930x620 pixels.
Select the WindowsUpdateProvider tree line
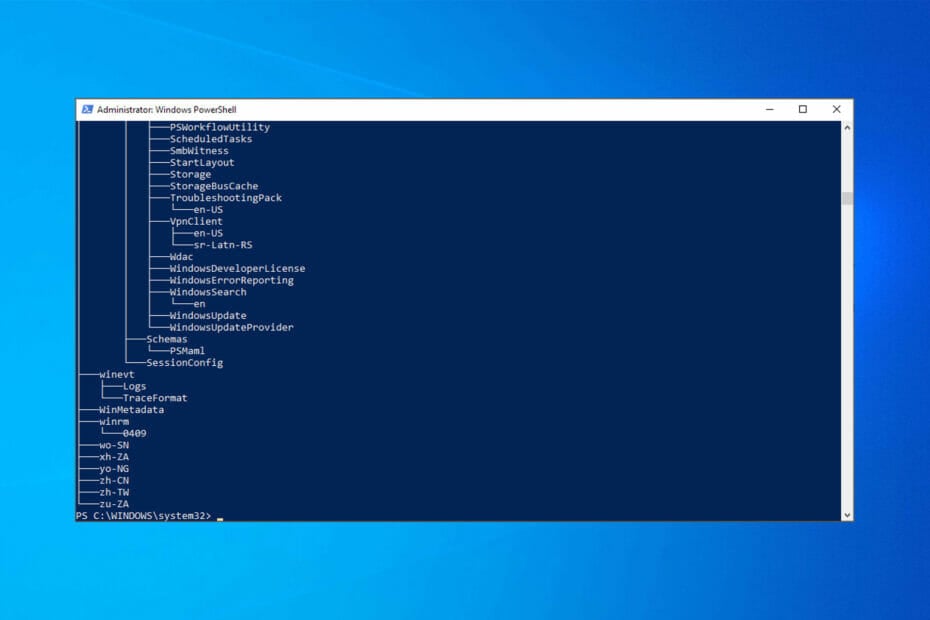232,327
